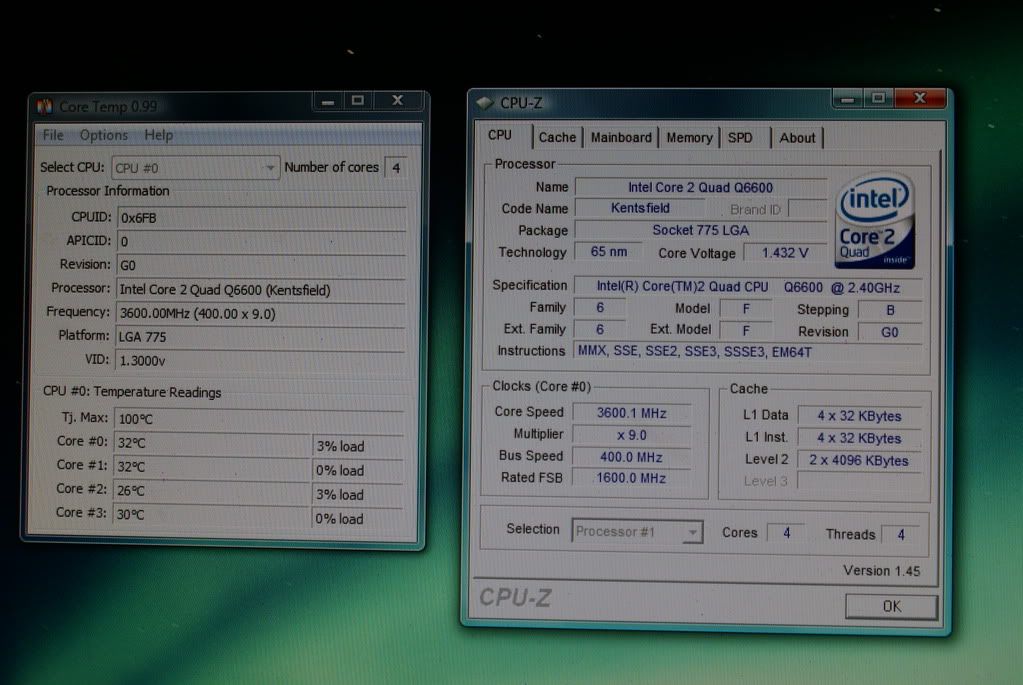
Task: Switch to the Memory tab in CPU-Z
Action: [x=689, y=138]
